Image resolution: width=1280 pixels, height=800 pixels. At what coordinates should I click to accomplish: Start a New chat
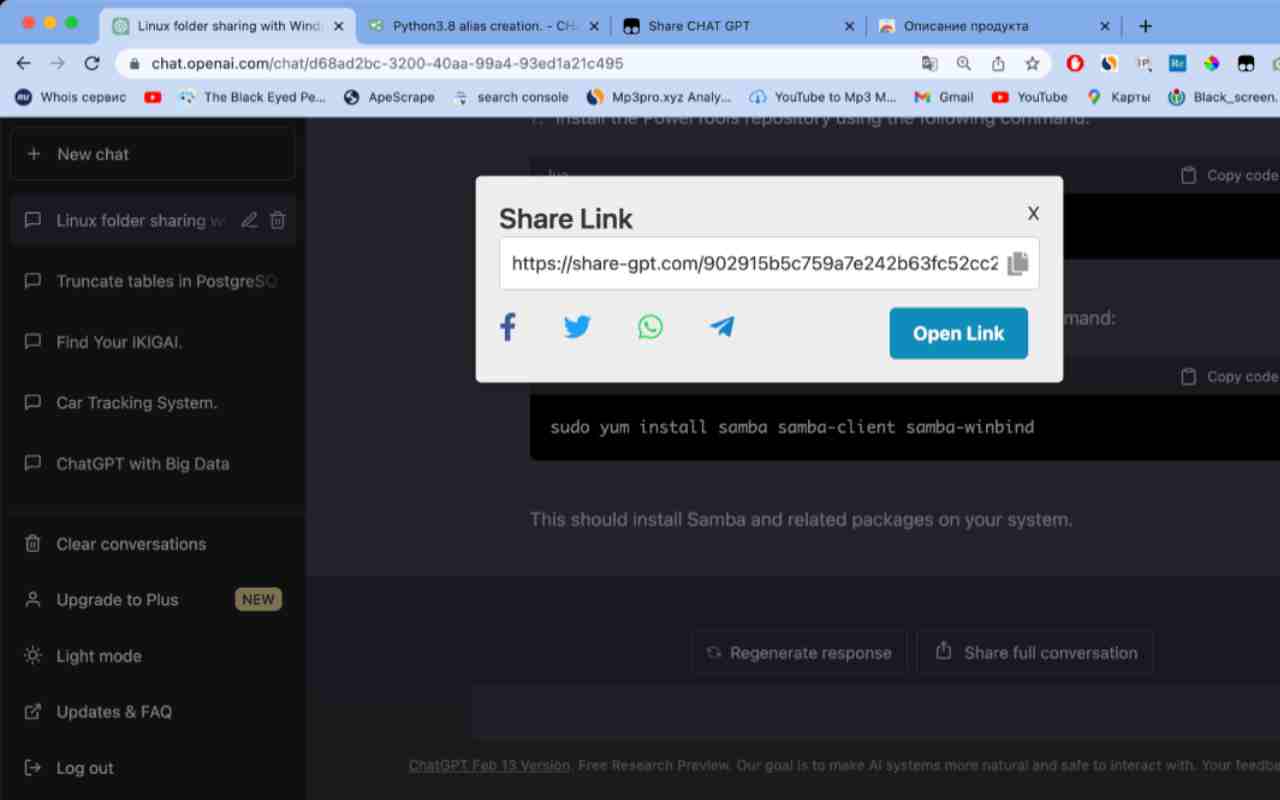(93, 154)
